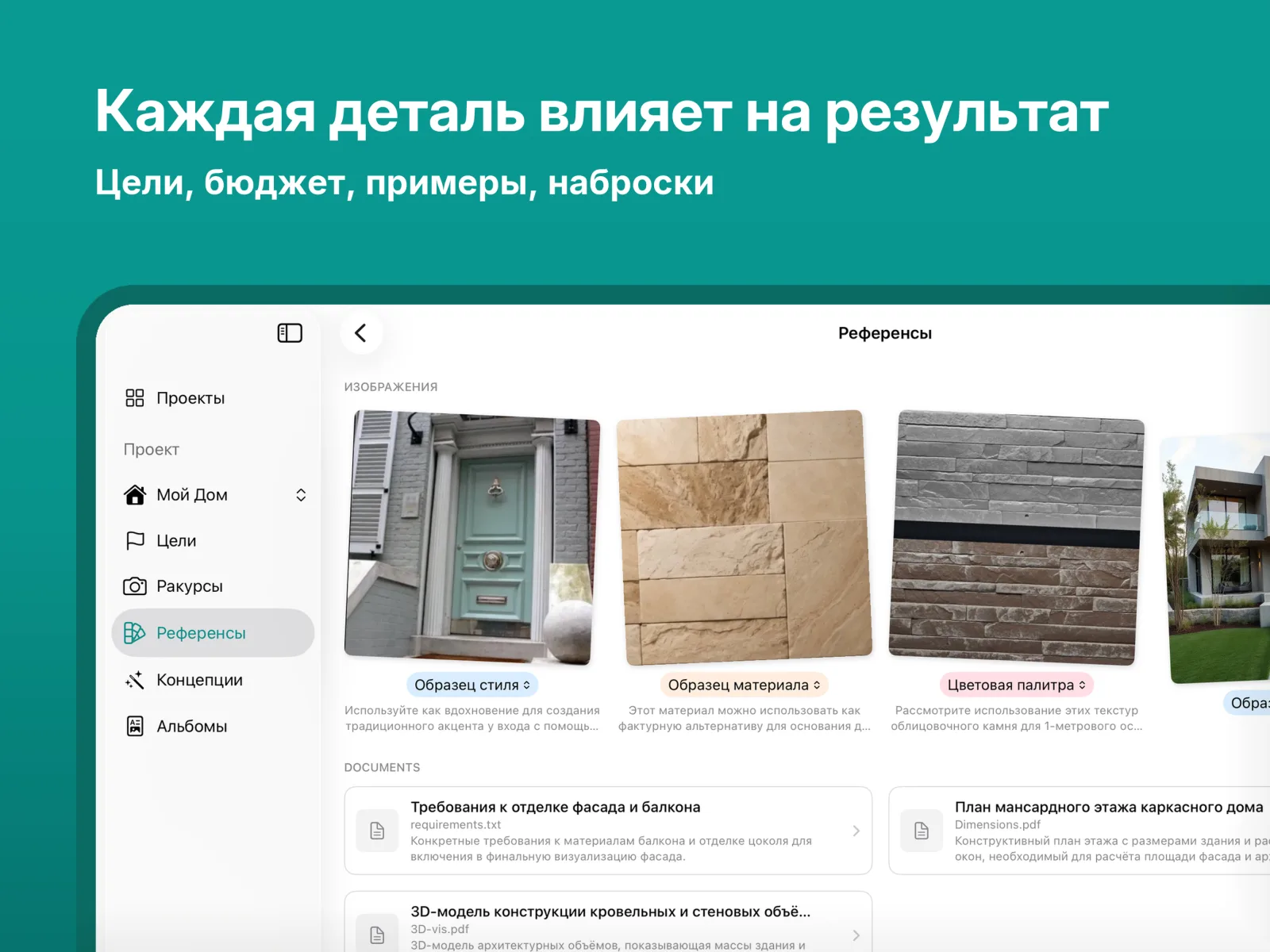Click the Проект section label
Viewport: 1270px width, 952px height.
(x=152, y=450)
